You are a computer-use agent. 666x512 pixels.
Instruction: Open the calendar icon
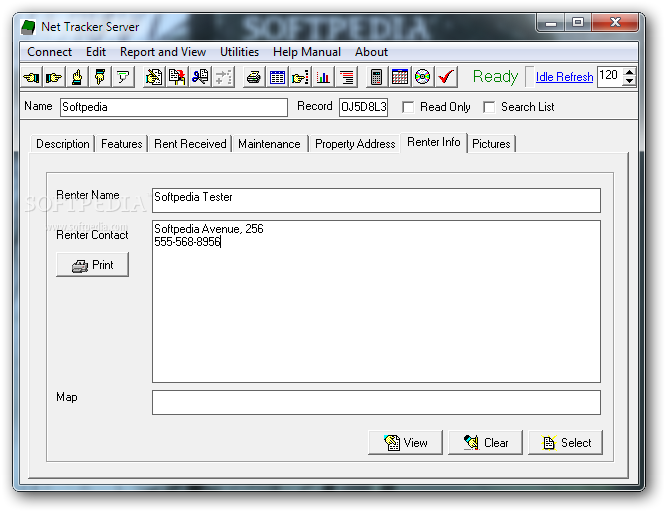click(x=399, y=77)
